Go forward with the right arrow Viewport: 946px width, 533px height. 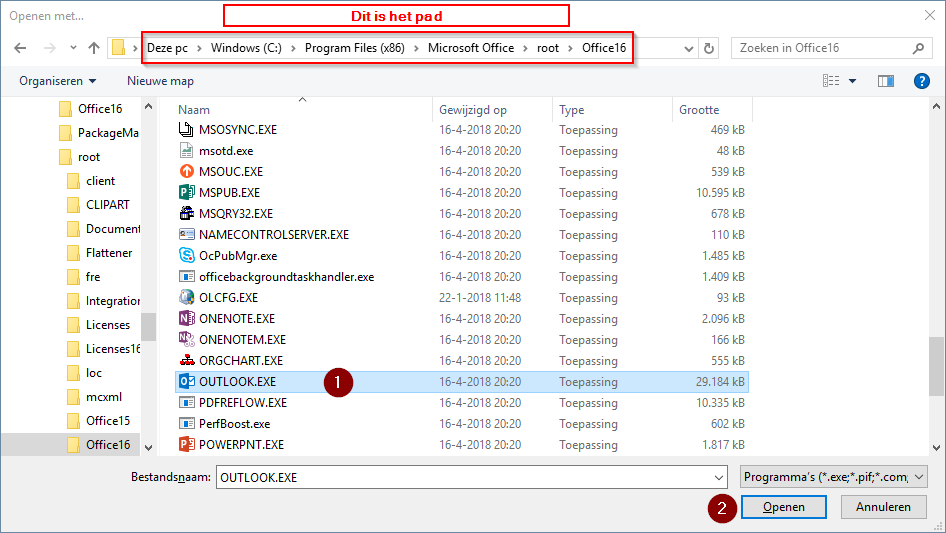50,48
